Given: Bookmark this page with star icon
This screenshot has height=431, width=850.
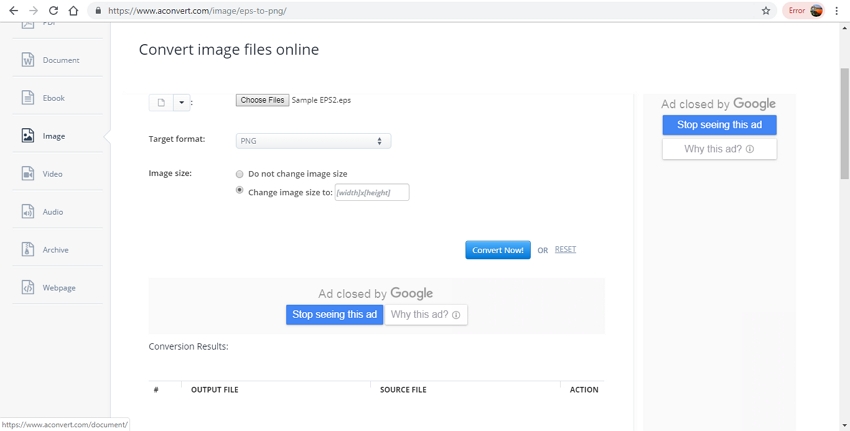Looking at the screenshot, I should pyautogui.click(x=766, y=11).
